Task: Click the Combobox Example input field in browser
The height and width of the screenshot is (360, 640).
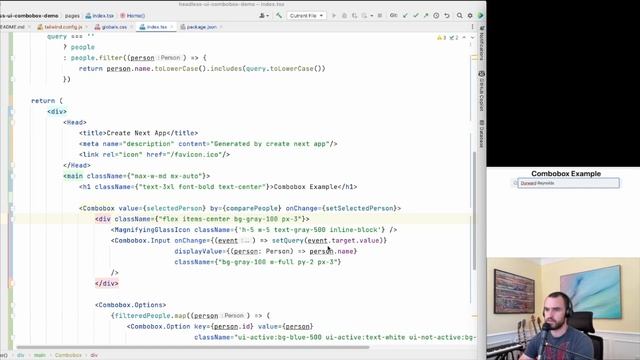Action: coord(568,183)
